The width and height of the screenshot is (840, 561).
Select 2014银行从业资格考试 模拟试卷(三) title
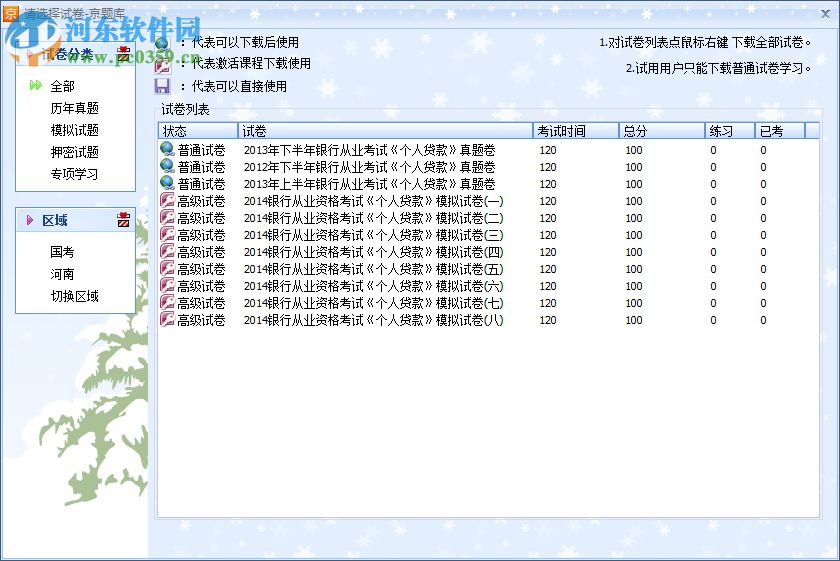click(x=373, y=235)
